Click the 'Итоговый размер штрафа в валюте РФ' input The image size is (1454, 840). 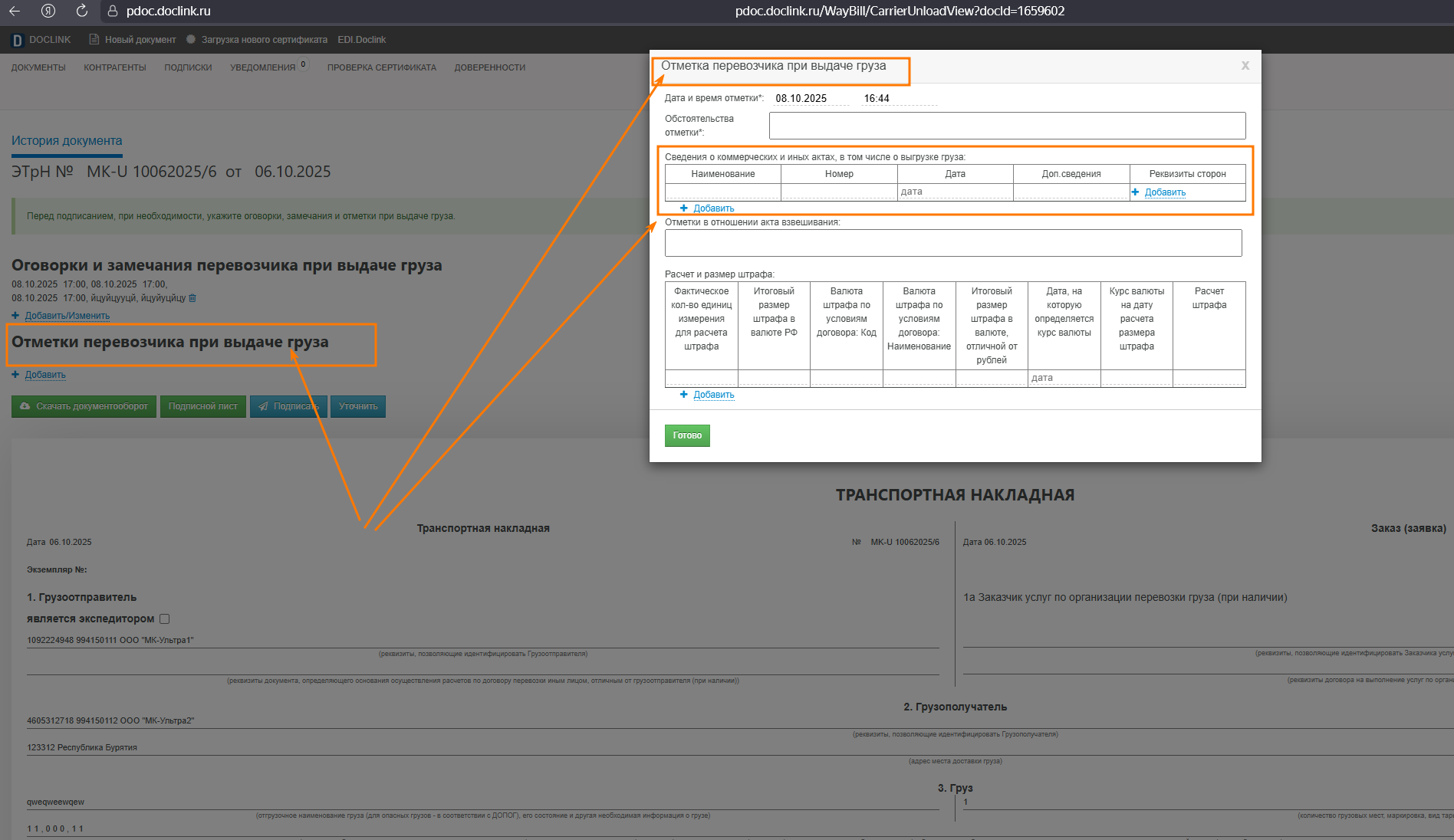(x=774, y=378)
